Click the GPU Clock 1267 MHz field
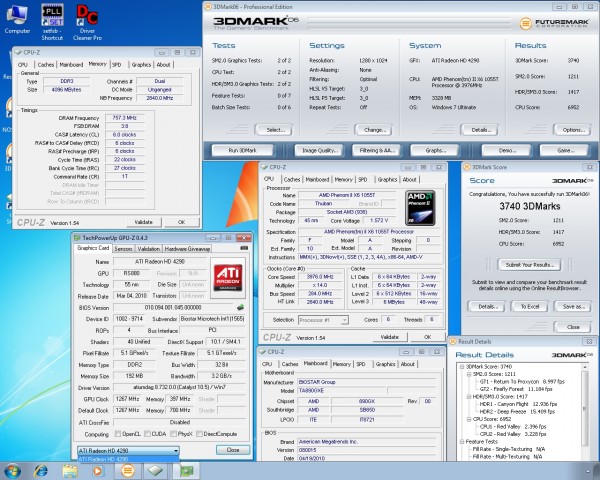 (127, 399)
